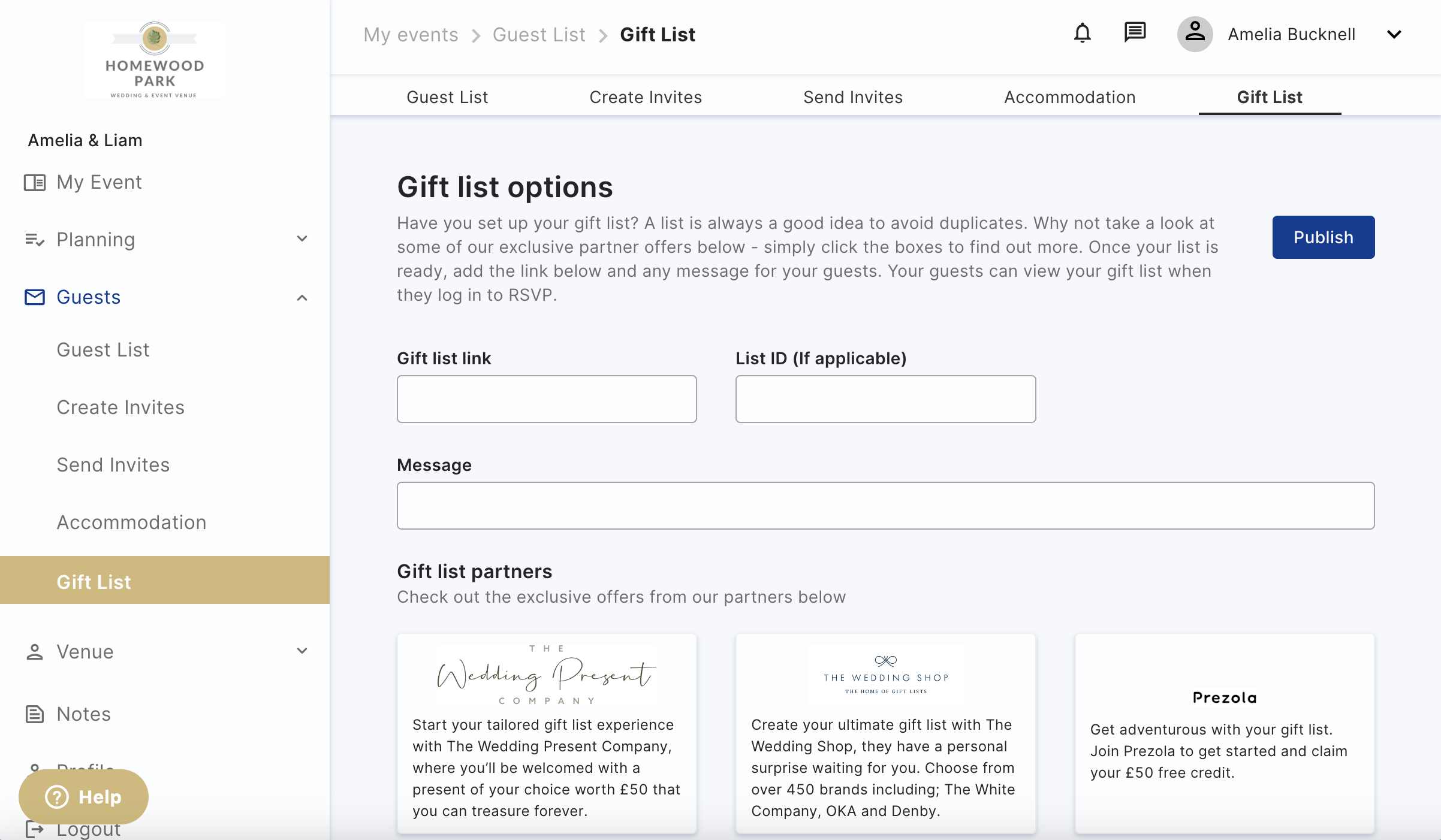Image resolution: width=1441 pixels, height=840 pixels.
Task: Click the Logout arrow icon
Action: (x=35, y=829)
